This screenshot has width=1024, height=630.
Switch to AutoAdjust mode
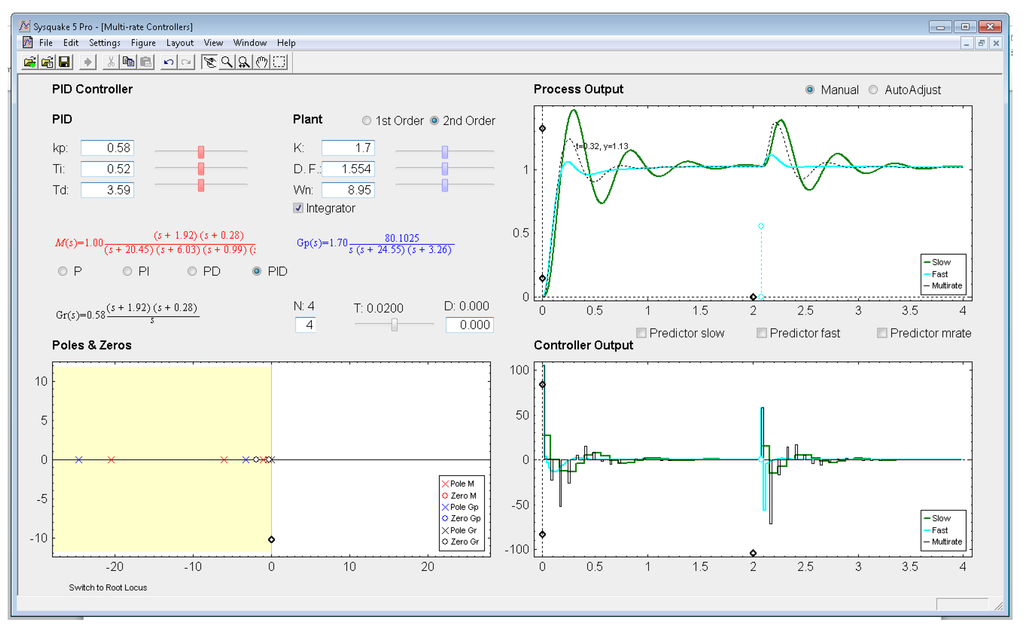click(x=874, y=90)
